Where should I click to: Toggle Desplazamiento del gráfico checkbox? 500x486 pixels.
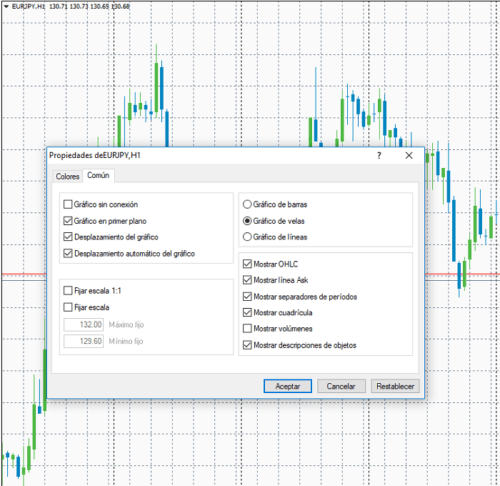(68, 237)
